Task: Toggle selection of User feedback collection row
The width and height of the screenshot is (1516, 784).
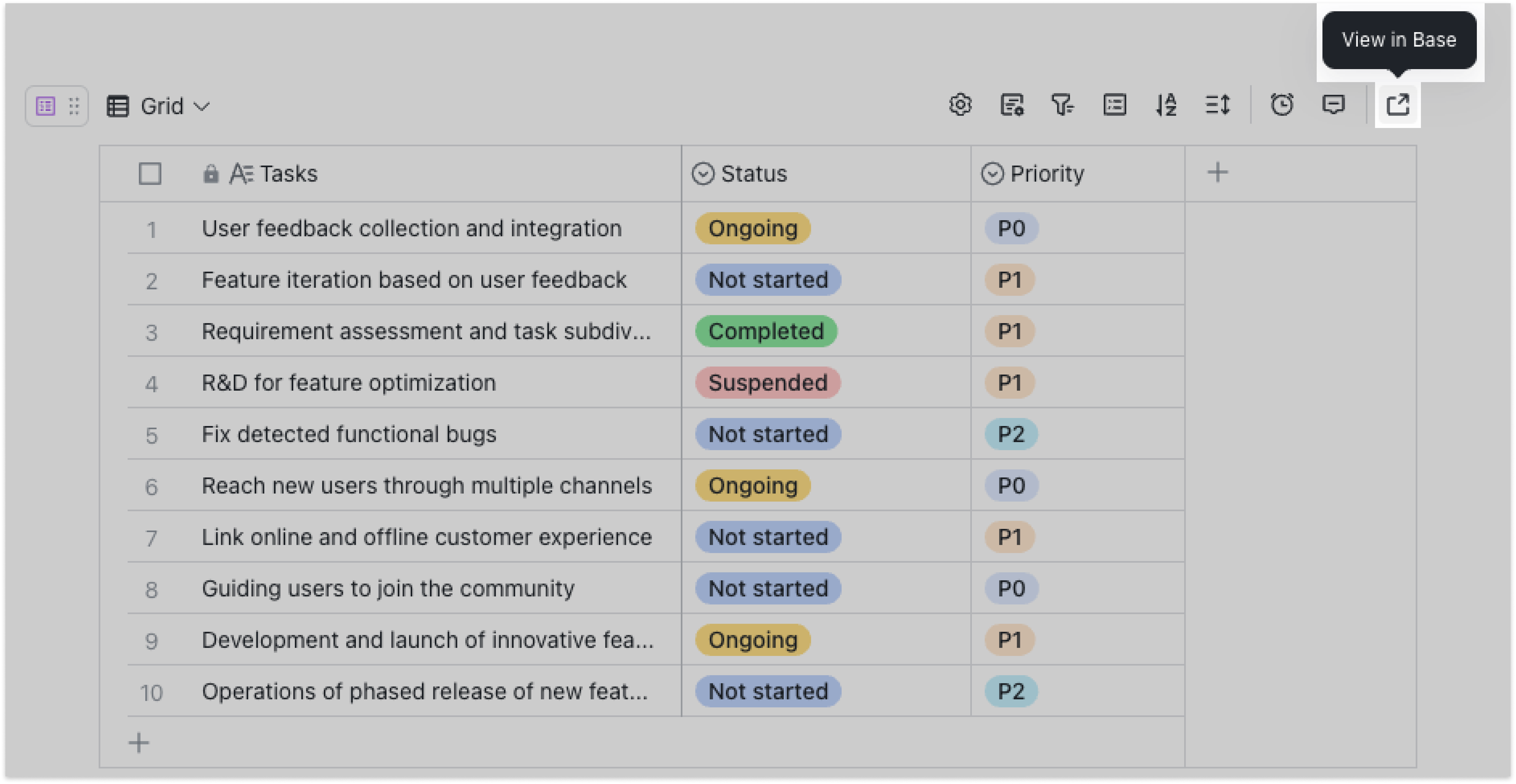Action: (151, 229)
